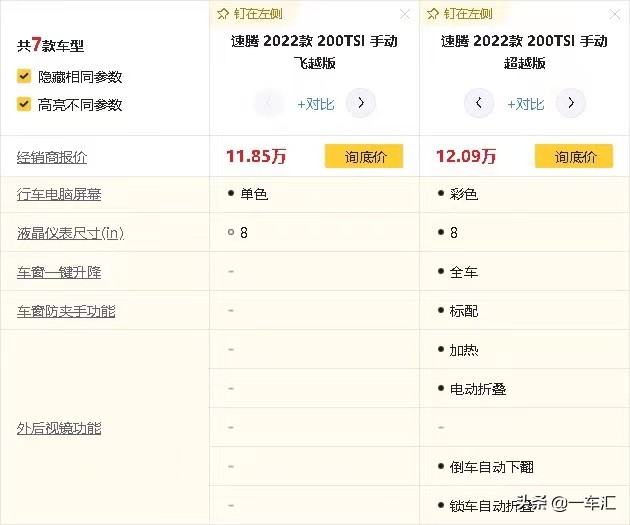Open 经销商报价 parameter link
The image size is (630, 525).
tap(52, 157)
